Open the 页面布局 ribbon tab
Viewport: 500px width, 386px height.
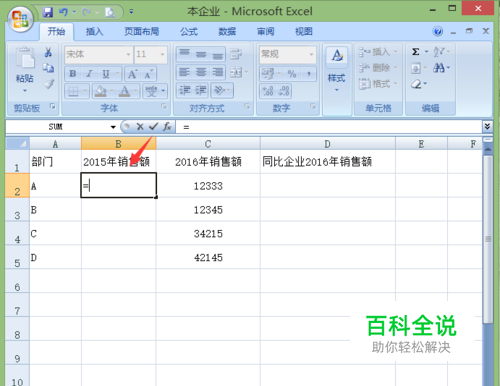coord(142,31)
